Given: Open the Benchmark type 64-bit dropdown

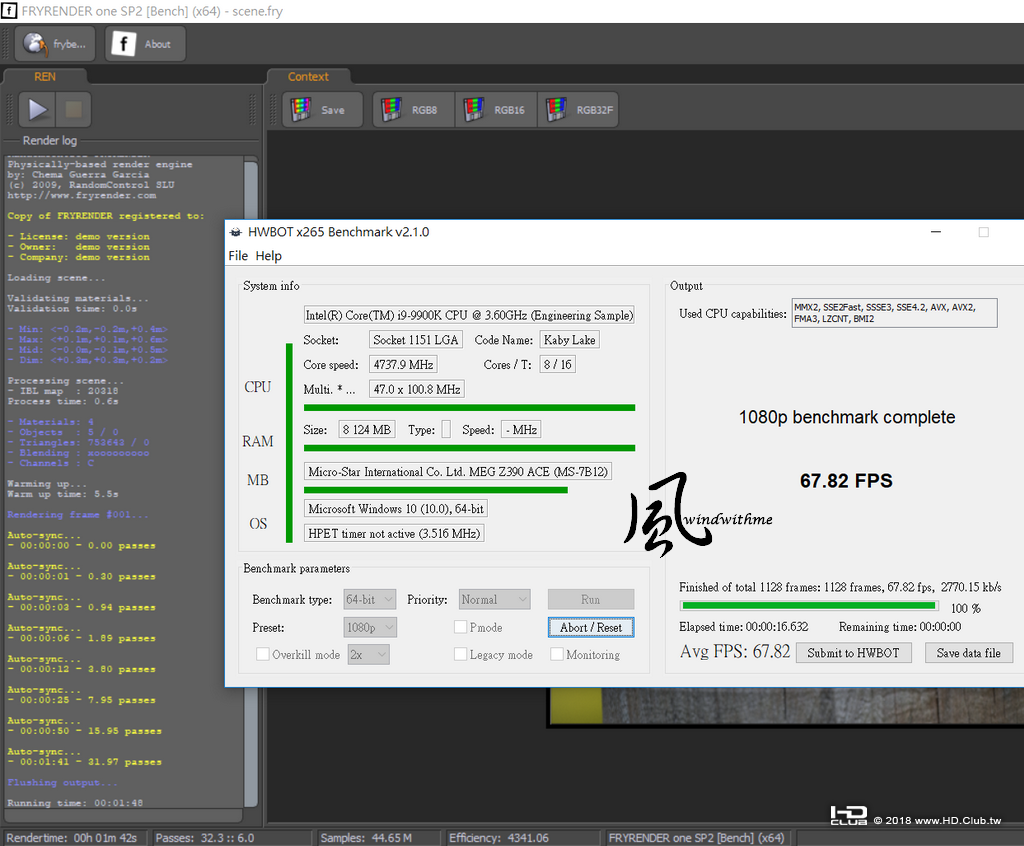Looking at the screenshot, I should 370,599.
